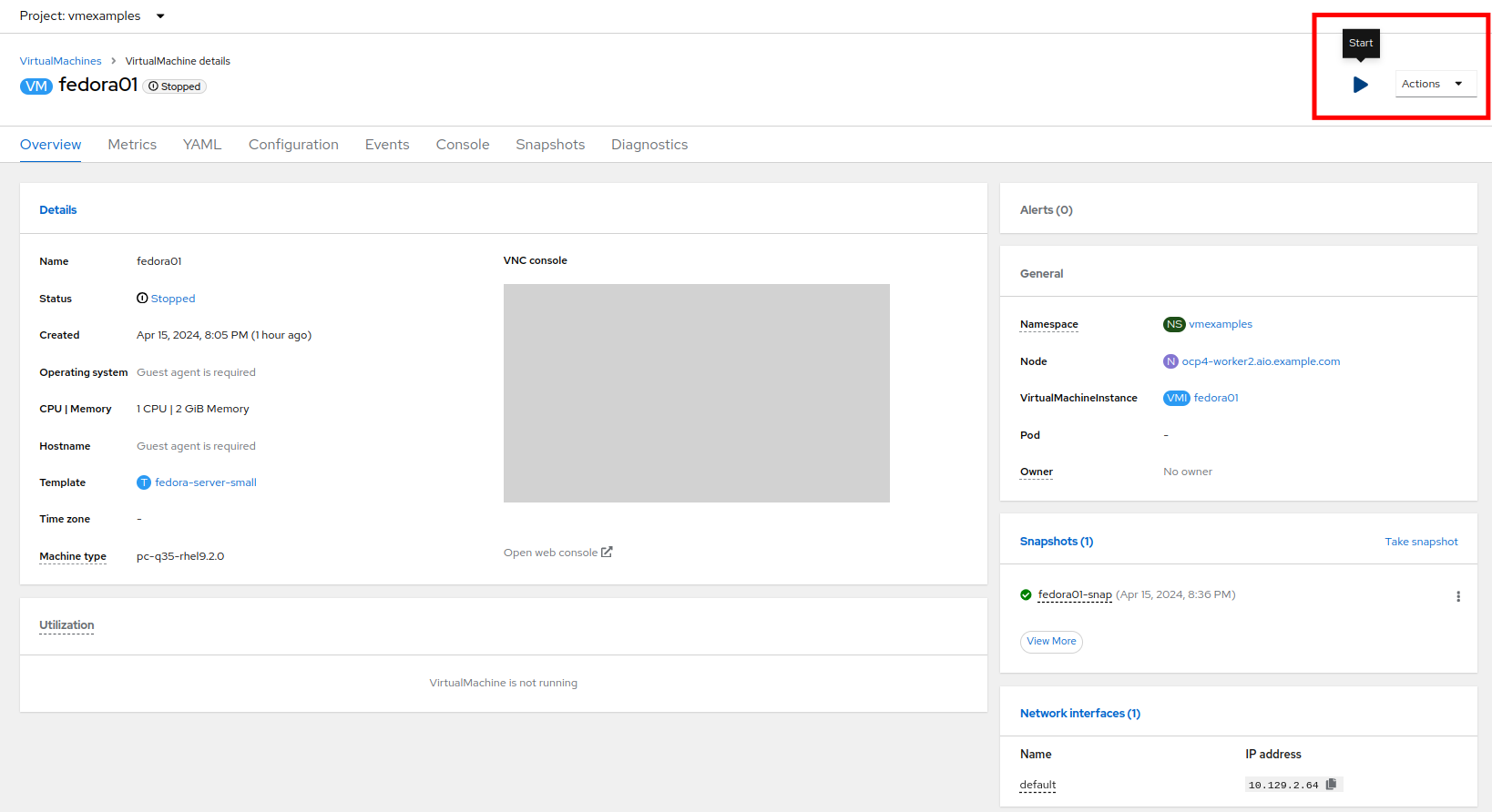Click the Namespace label
This screenshot has width=1492, height=812.
(x=1049, y=324)
